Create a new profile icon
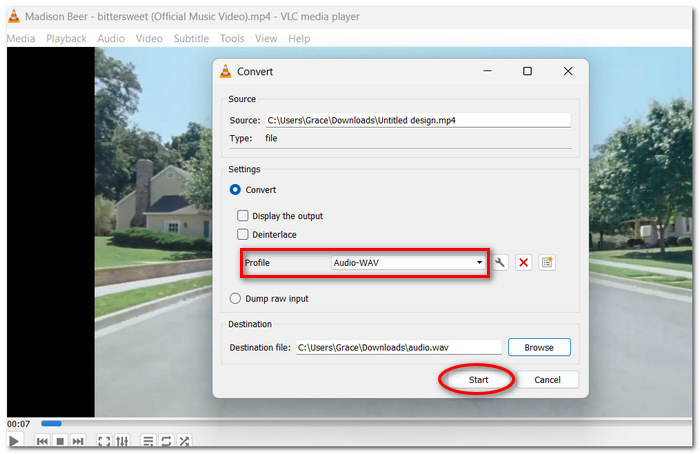The width and height of the screenshot is (700, 454). point(547,262)
